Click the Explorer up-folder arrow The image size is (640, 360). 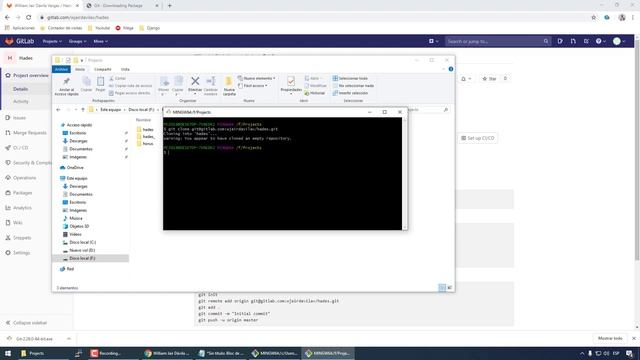[83, 110]
